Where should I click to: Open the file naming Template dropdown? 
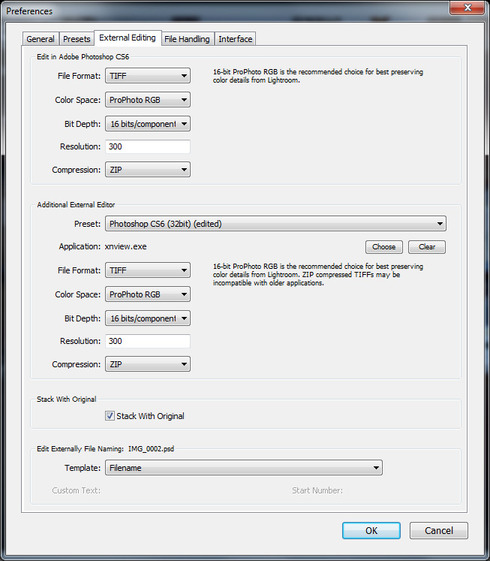coord(244,468)
